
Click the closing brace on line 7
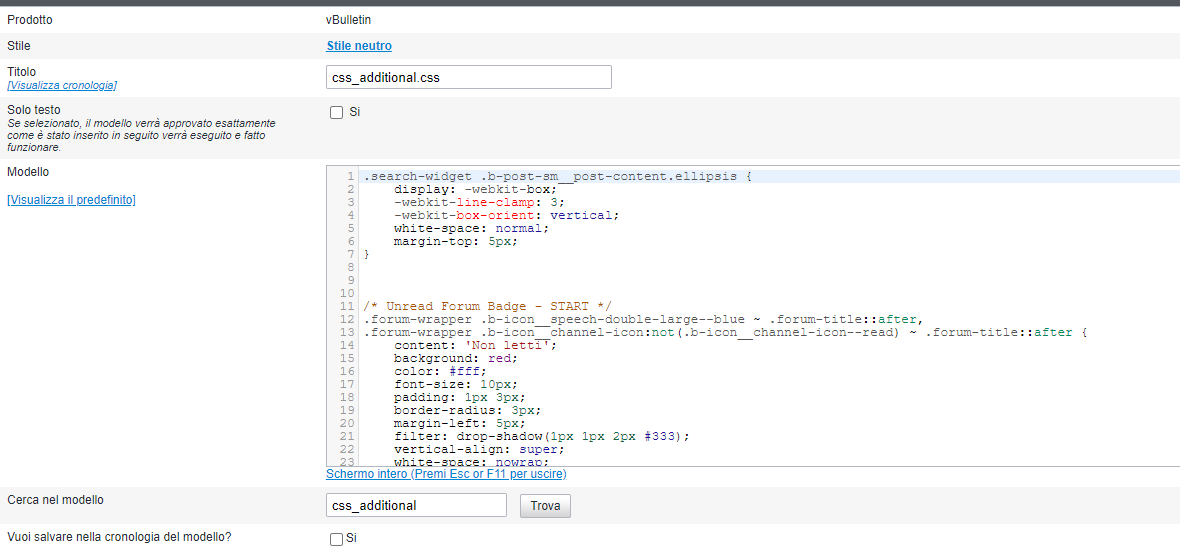366,254
